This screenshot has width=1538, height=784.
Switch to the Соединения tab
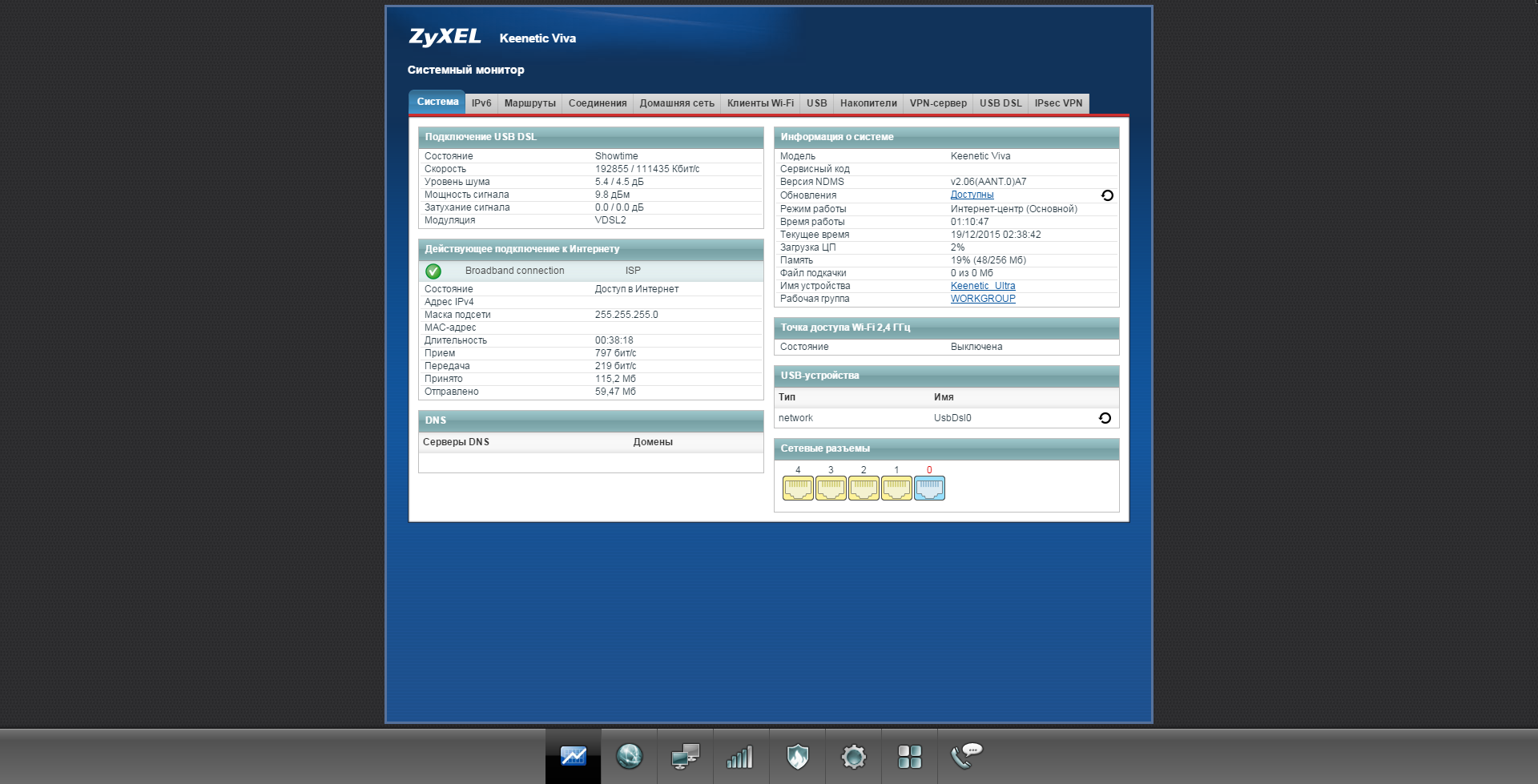coord(598,103)
